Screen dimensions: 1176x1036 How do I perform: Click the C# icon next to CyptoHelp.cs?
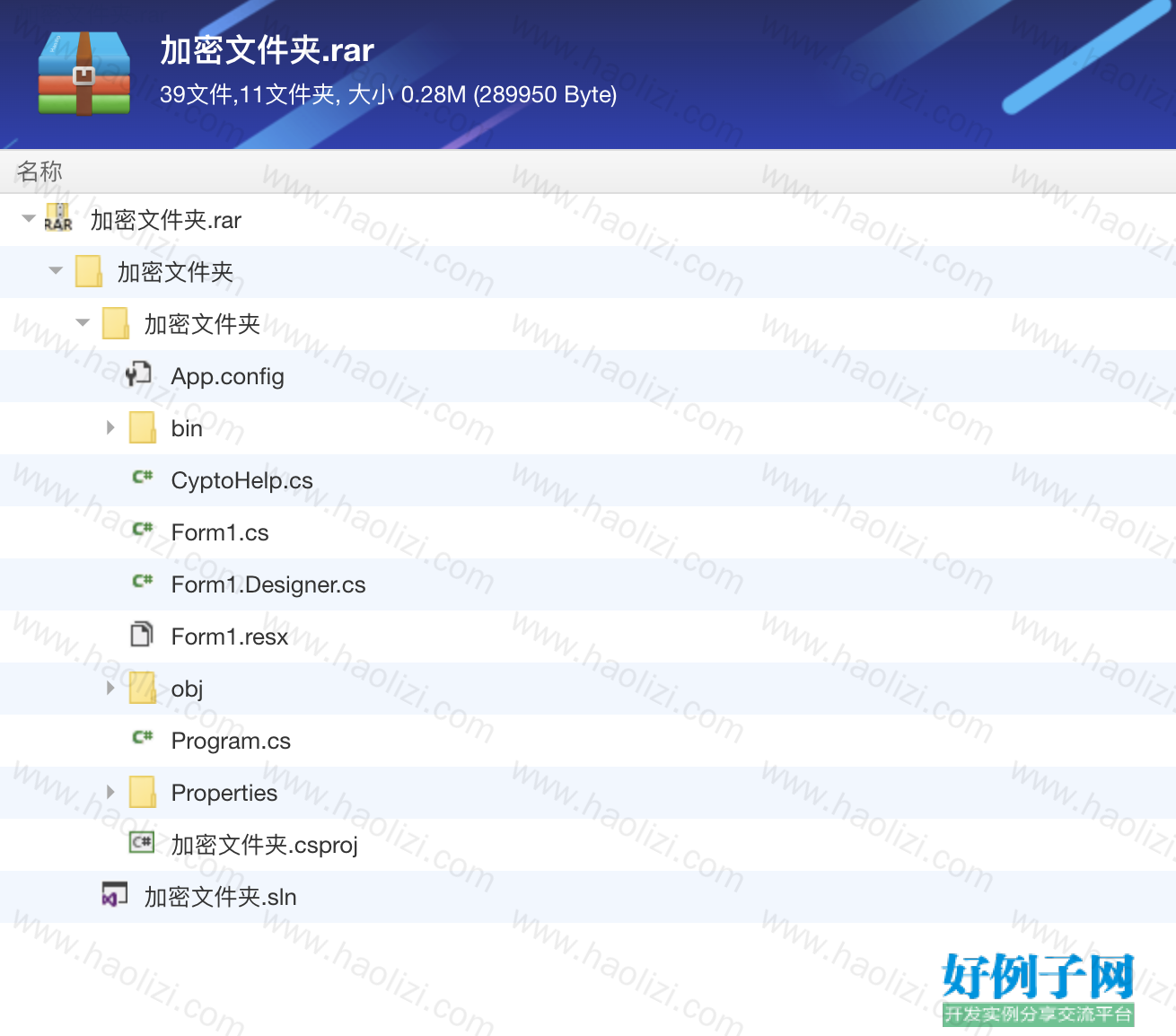coord(142,478)
